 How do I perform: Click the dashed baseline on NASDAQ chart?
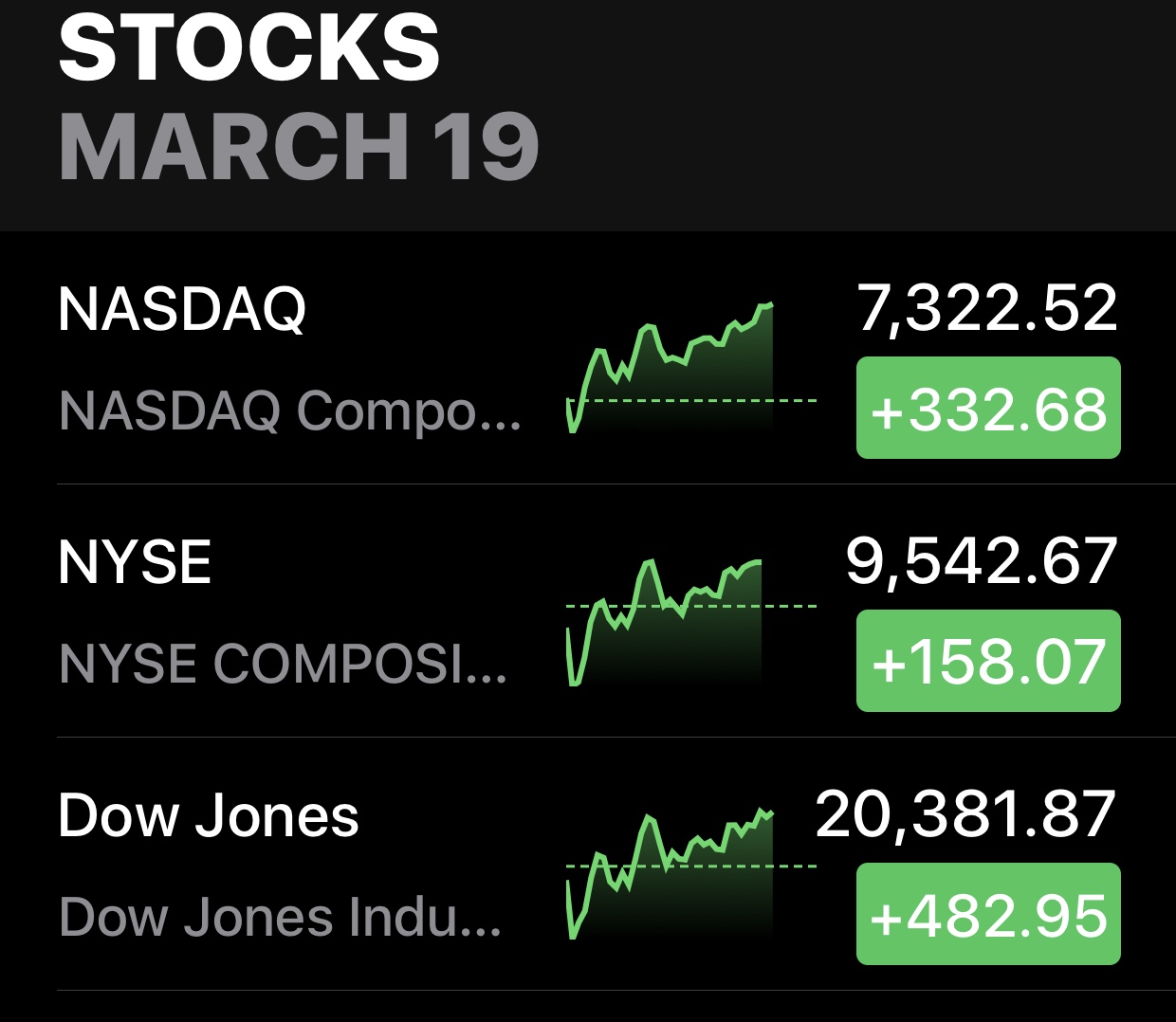(x=795, y=401)
